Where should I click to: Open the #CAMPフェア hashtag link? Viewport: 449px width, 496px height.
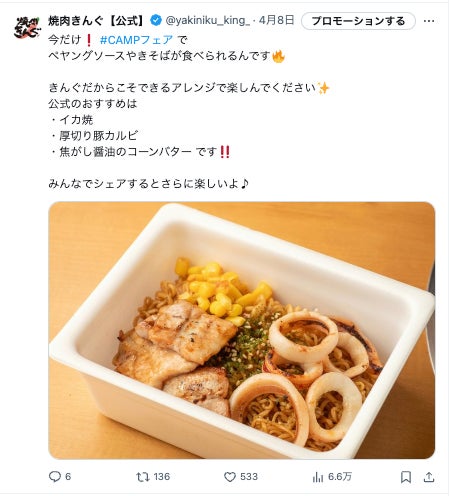[x=136, y=40]
